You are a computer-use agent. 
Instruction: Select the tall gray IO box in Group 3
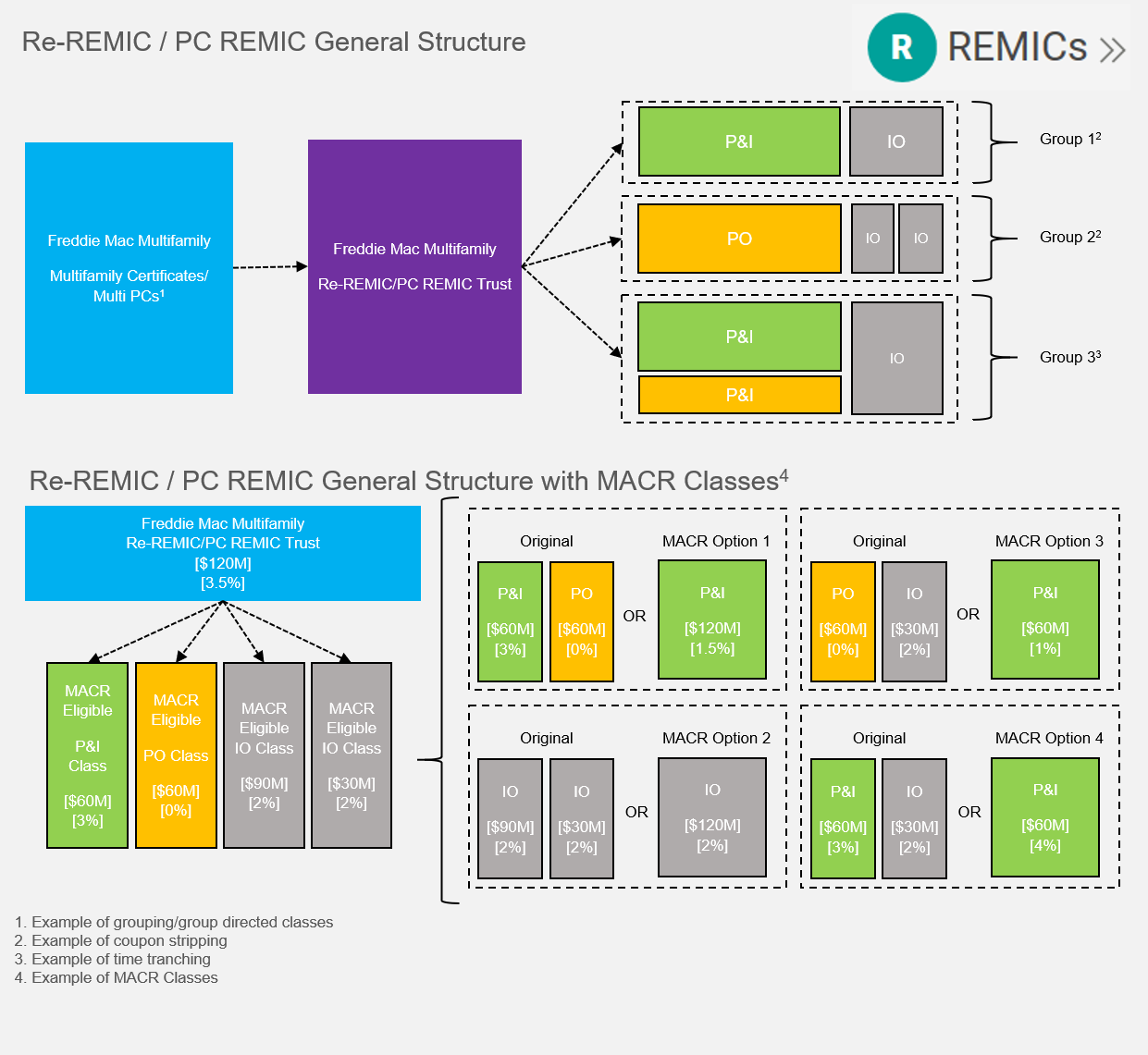896,358
